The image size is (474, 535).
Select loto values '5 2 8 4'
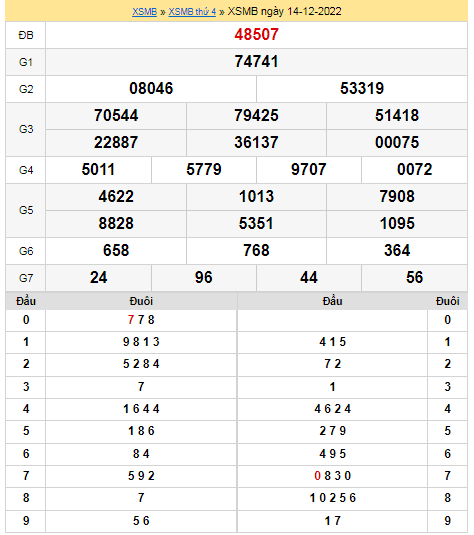[141, 364]
